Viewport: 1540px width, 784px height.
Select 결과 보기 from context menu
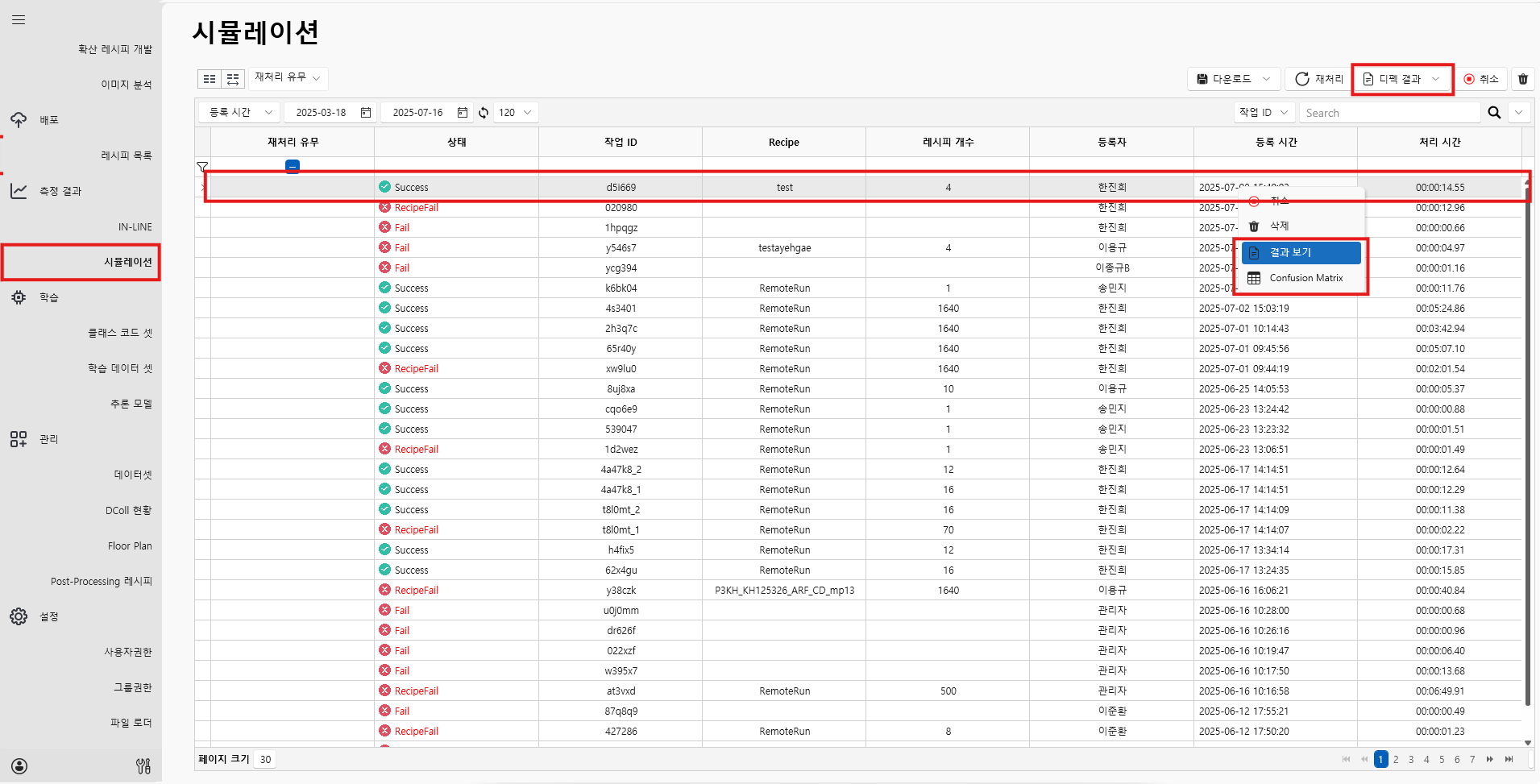(x=1301, y=253)
